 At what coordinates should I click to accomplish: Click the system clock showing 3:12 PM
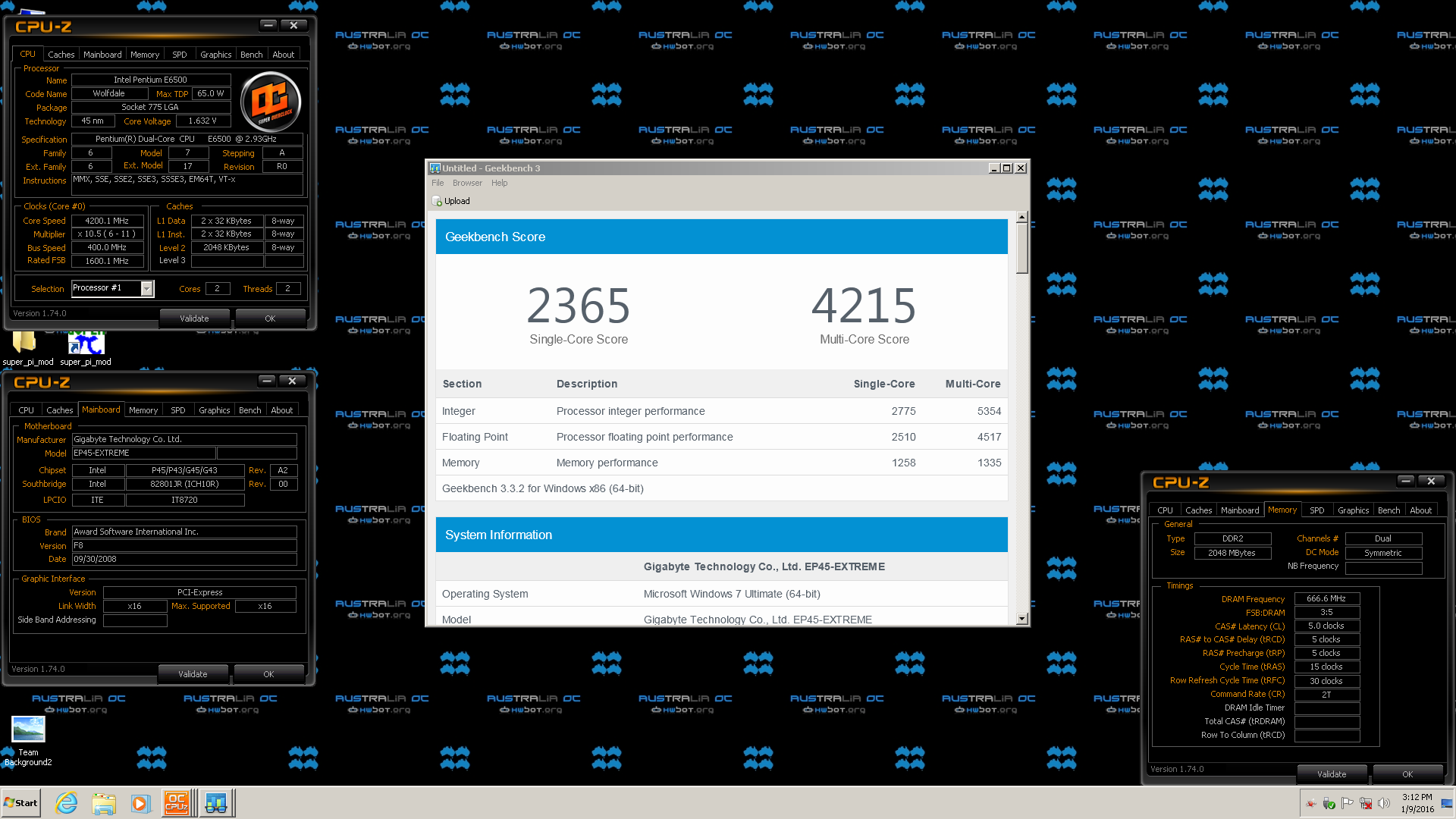pyautogui.click(x=1417, y=803)
